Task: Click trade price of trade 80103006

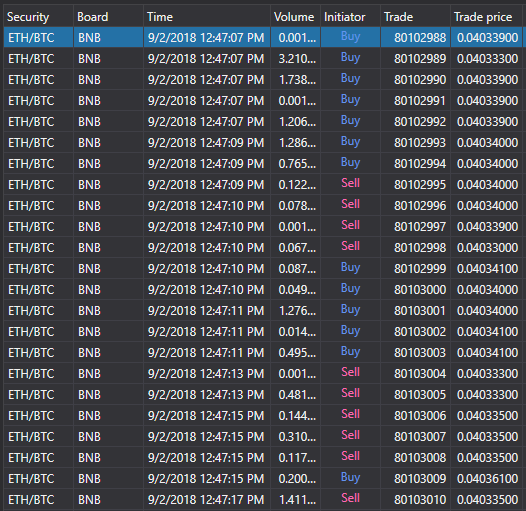Action: click(487, 416)
